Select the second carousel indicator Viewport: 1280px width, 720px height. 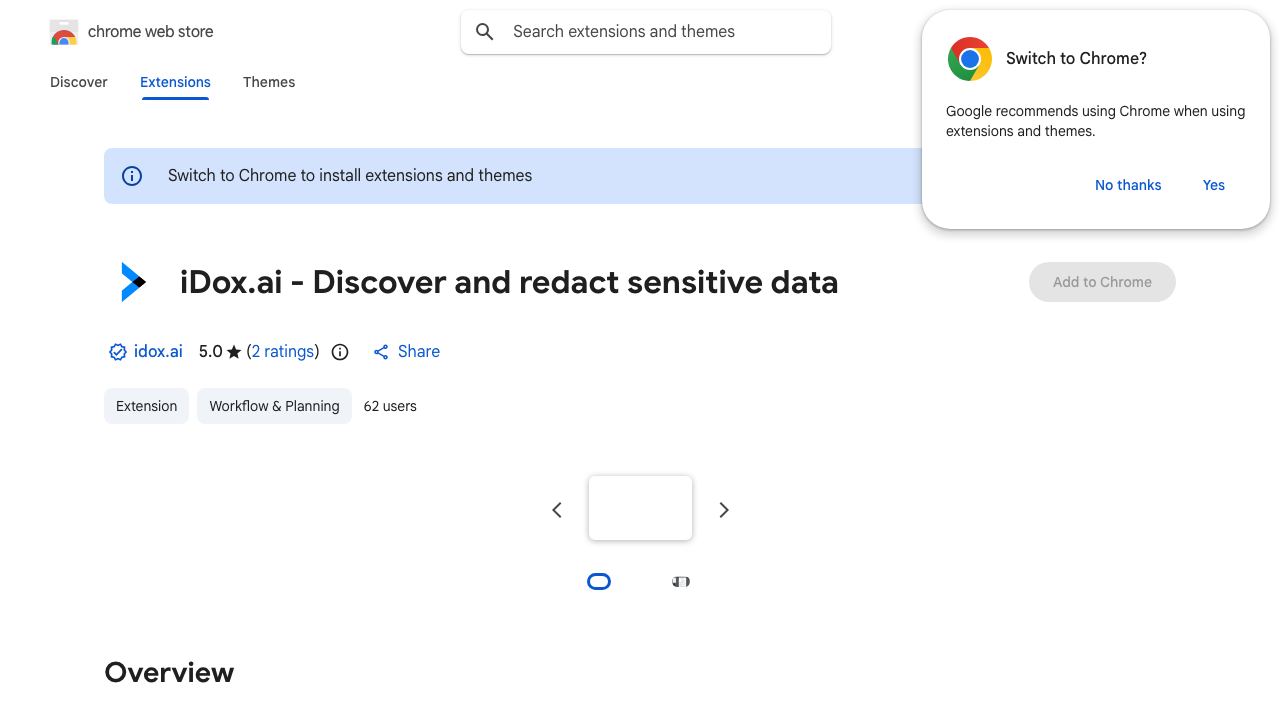pos(681,582)
